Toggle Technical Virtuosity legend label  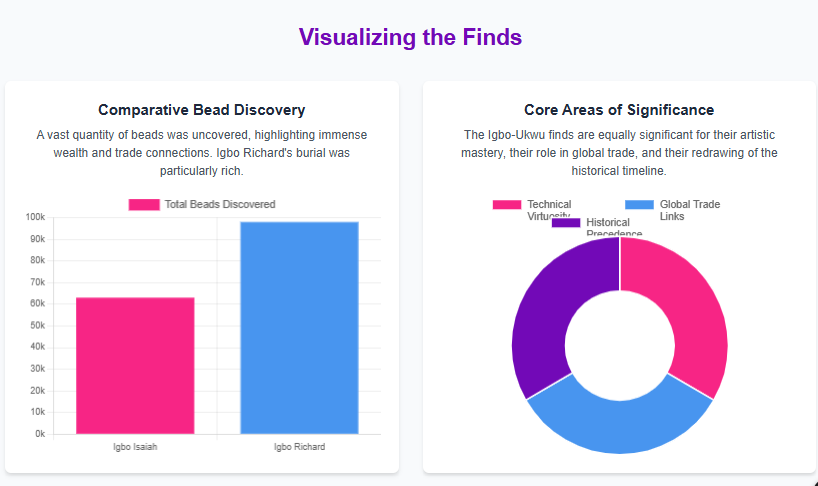coord(549,205)
